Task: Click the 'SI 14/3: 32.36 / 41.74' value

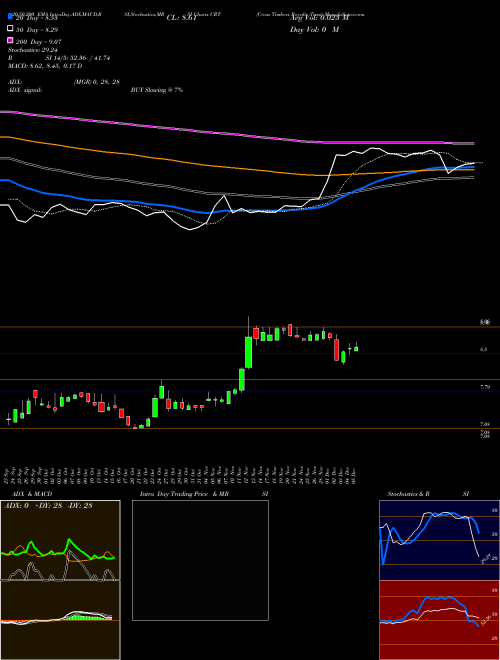Action: click(78, 58)
